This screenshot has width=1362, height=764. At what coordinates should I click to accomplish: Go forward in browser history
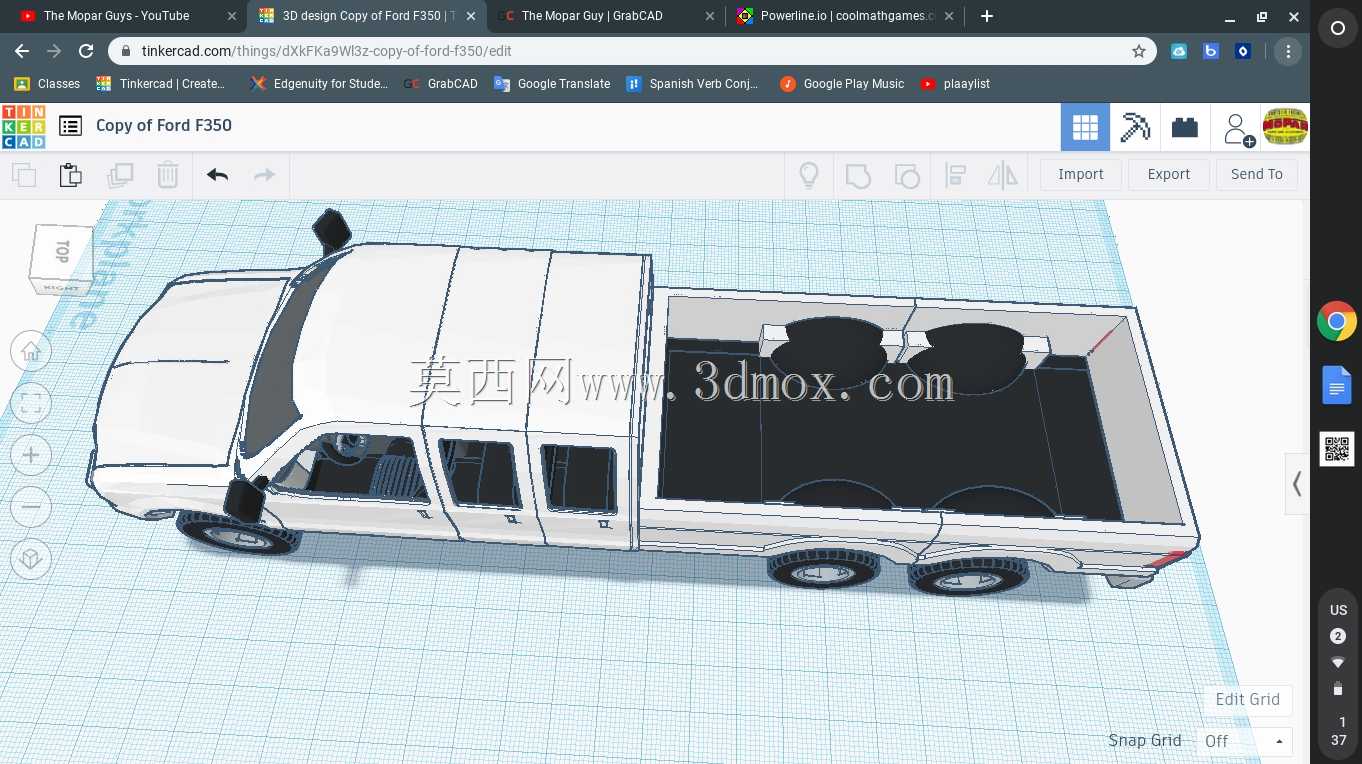coord(54,51)
